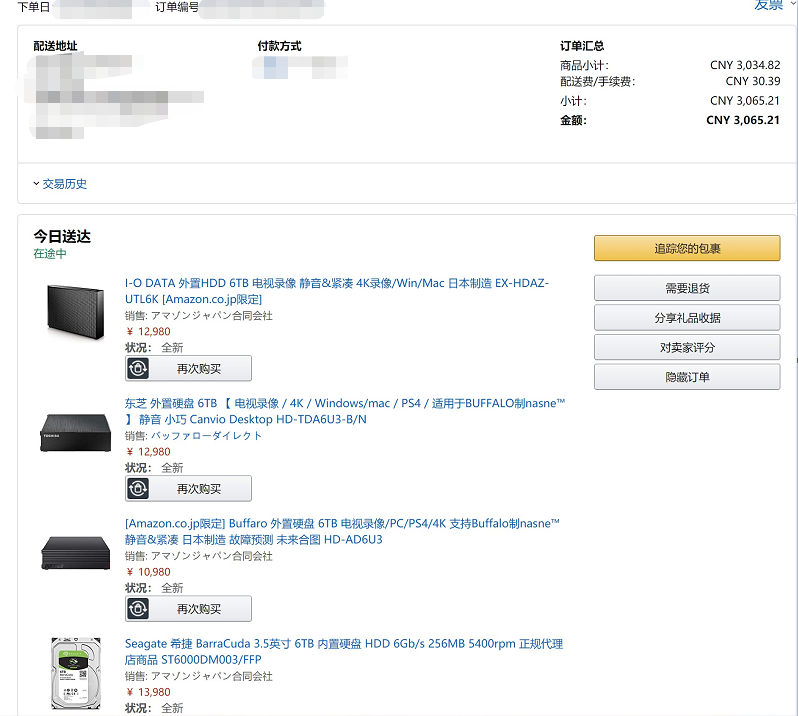Click the 需要退货 return items button
The image size is (798, 716).
(x=687, y=288)
